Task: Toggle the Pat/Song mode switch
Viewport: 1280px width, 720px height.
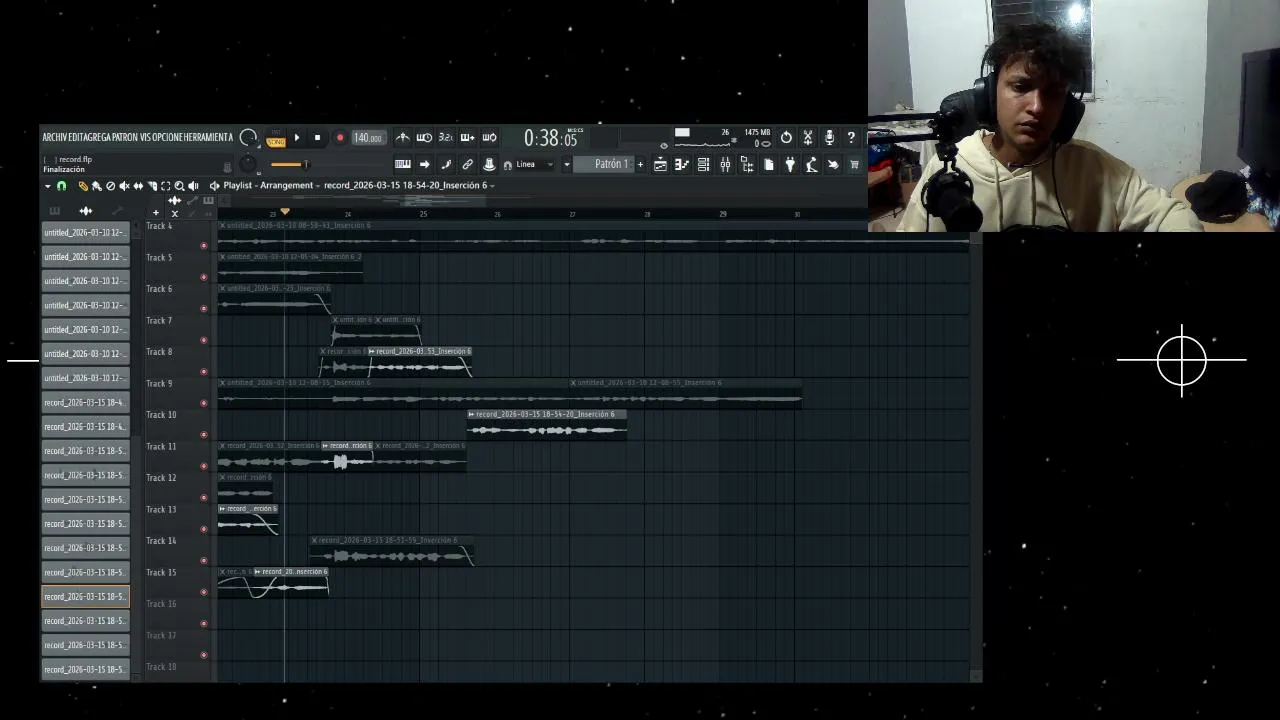Action: (275, 138)
